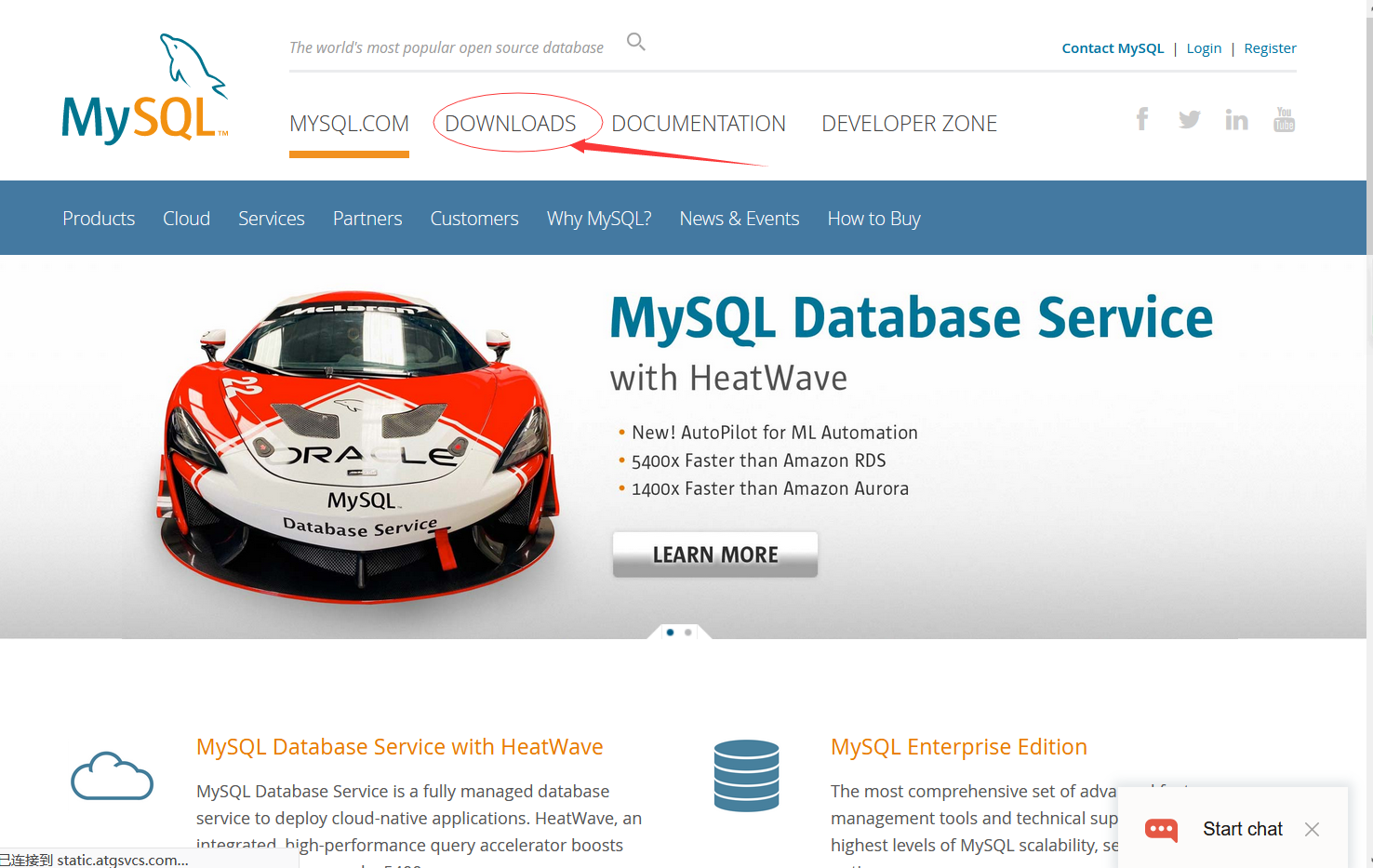Select the second carousel slide dot

click(688, 633)
